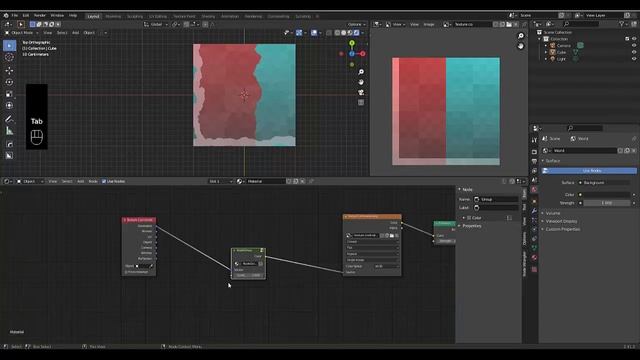Hide the Collection in outliner

[634, 39]
